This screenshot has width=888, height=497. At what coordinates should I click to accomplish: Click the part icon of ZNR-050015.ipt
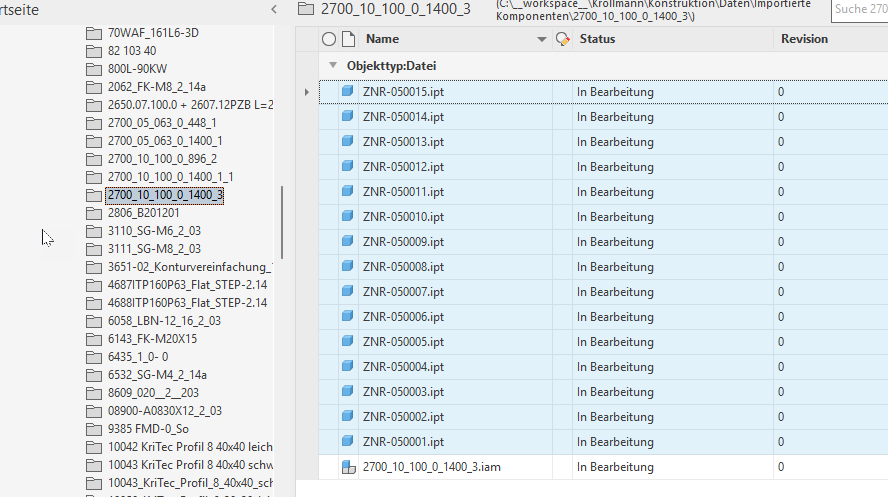[x=348, y=92]
